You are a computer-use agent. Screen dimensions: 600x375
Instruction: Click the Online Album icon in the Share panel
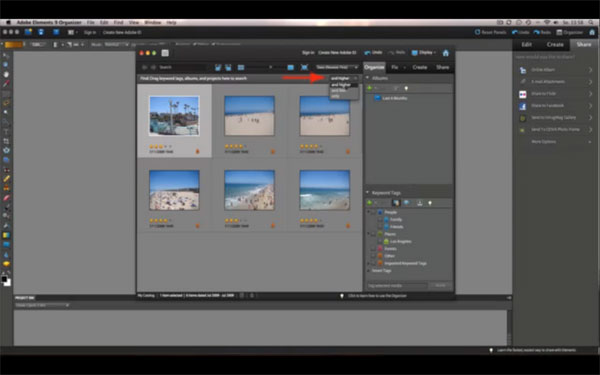click(522, 70)
